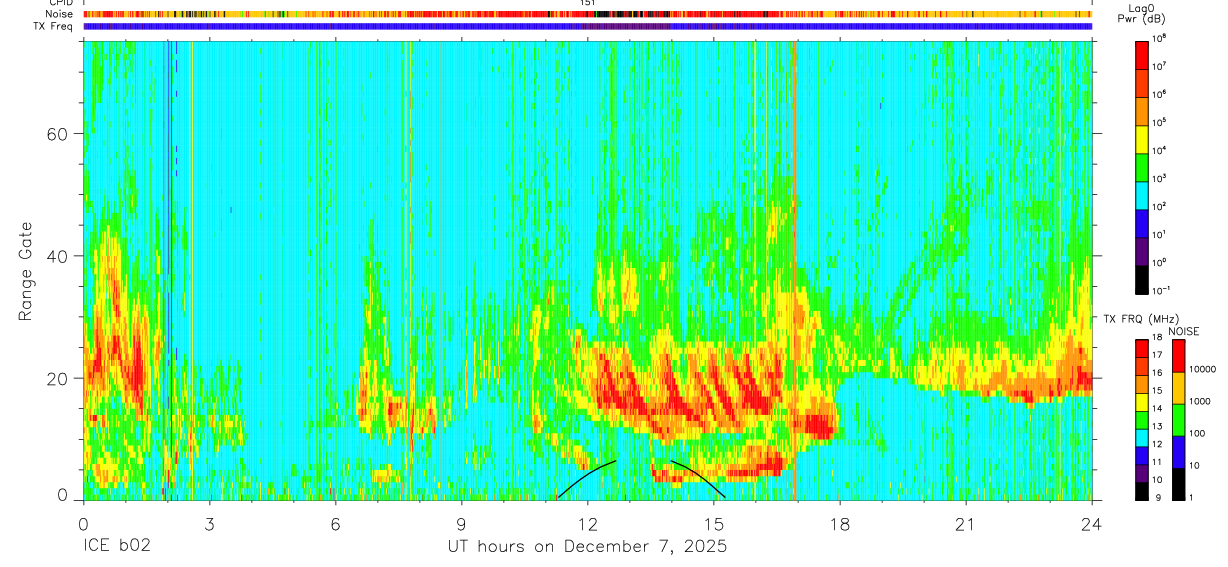Click the 14 label on the TX FRQ colorbar
Screen dimensions: 1228x567
pos(1157,408)
